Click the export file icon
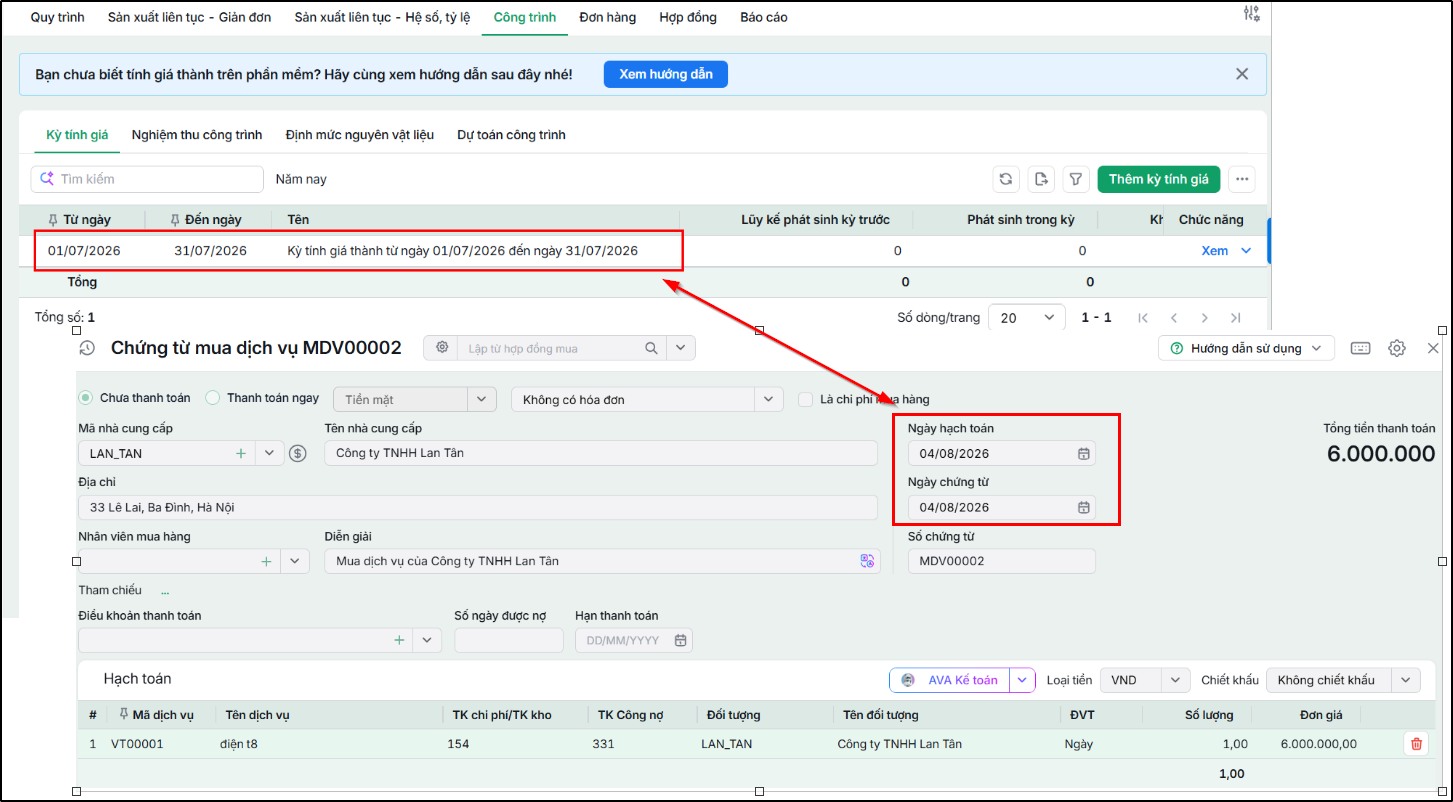Viewport: 1453px width, 802px height. (x=1041, y=179)
